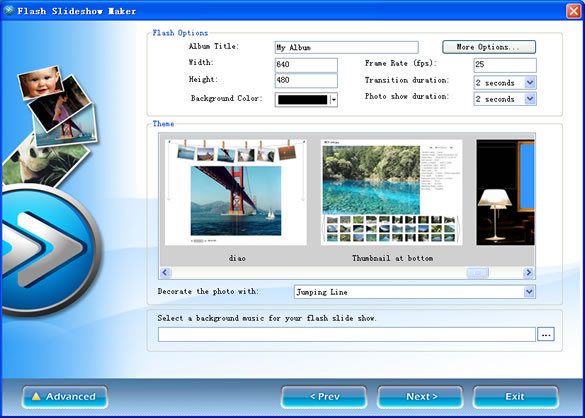The width and height of the screenshot is (585, 418).
Task: Select the diao theme thumbnail
Action: 236,193
